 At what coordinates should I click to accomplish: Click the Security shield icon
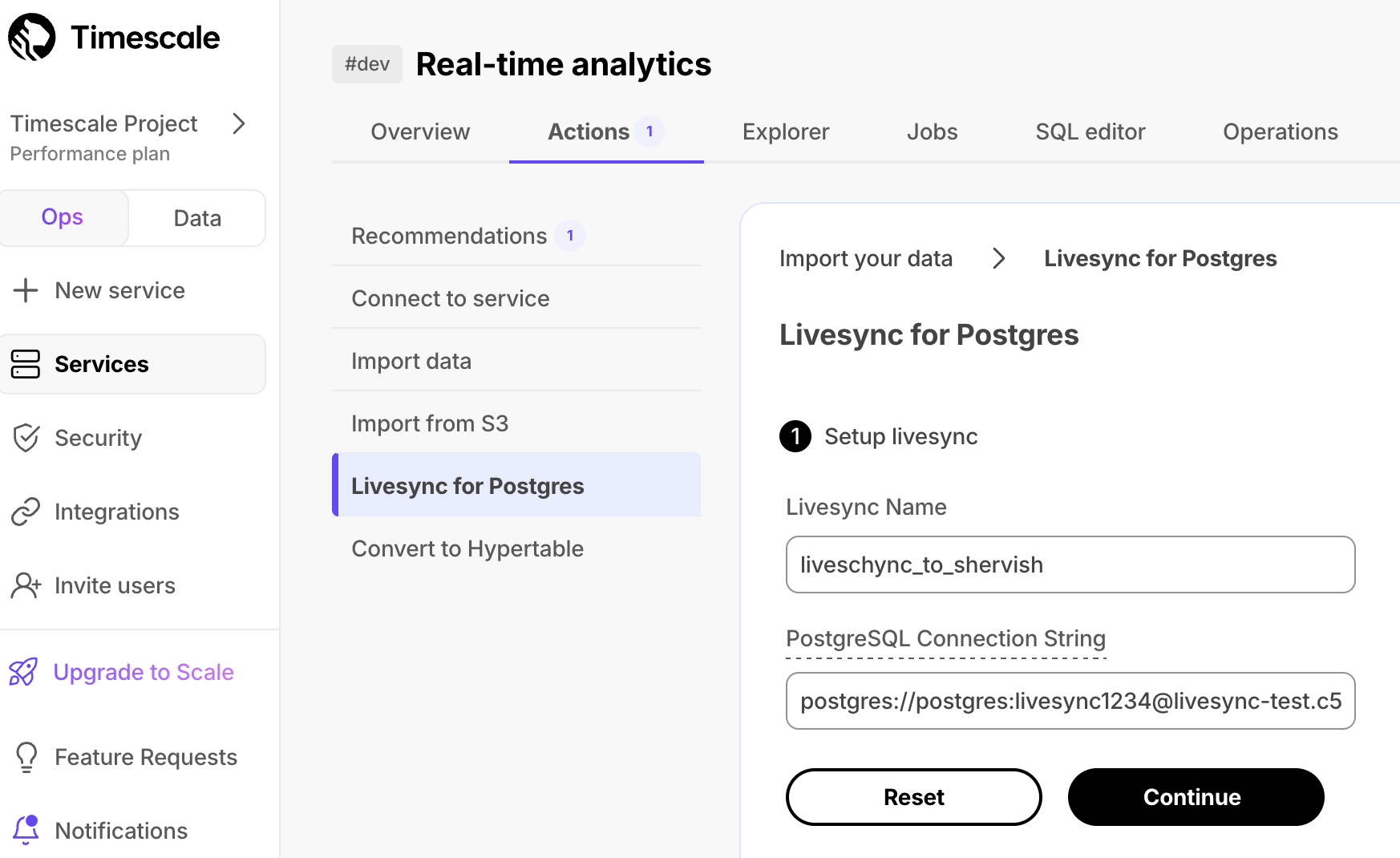click(26, 438)
